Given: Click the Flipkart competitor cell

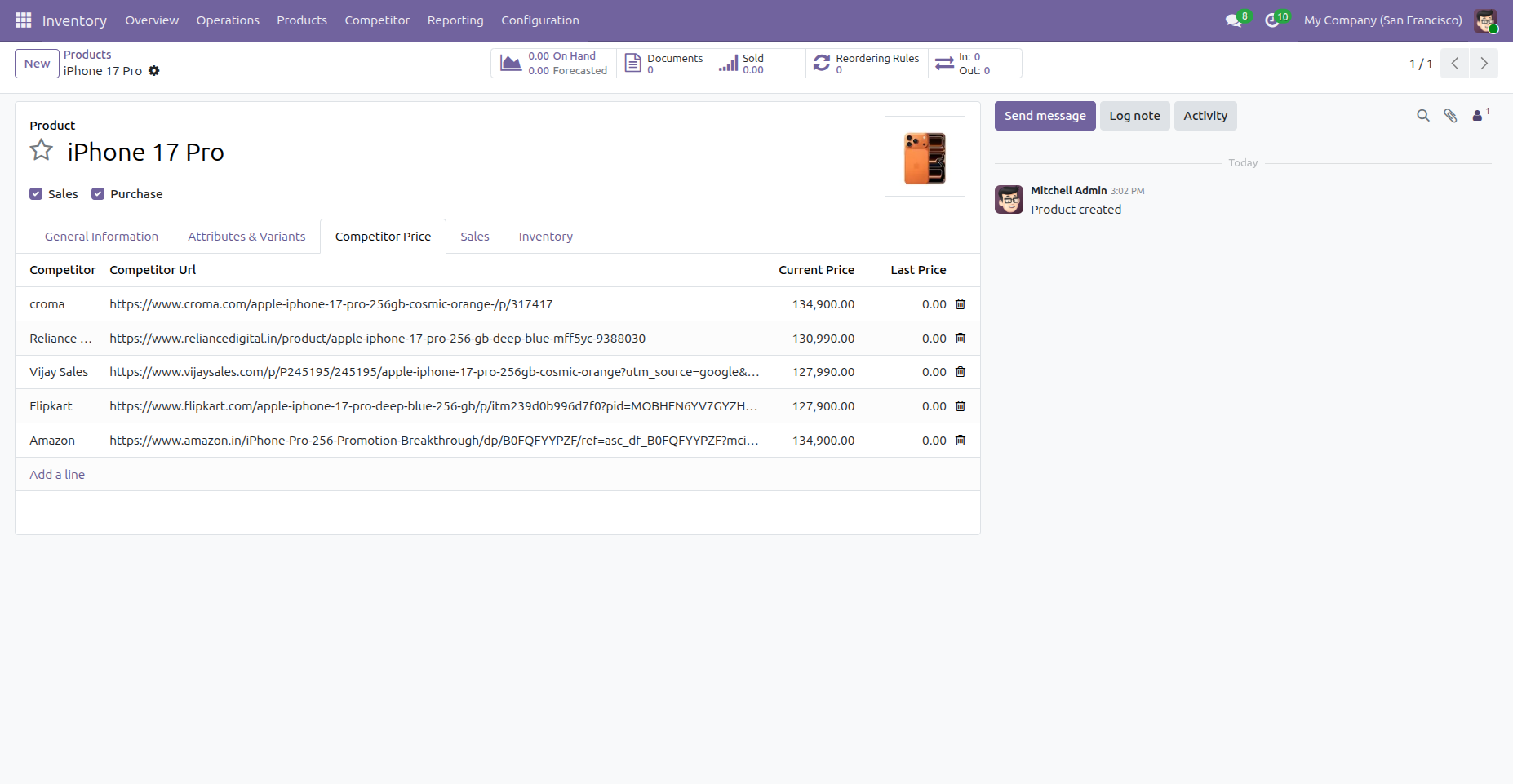Looking at the screenshot, I should tap(60, 406).
